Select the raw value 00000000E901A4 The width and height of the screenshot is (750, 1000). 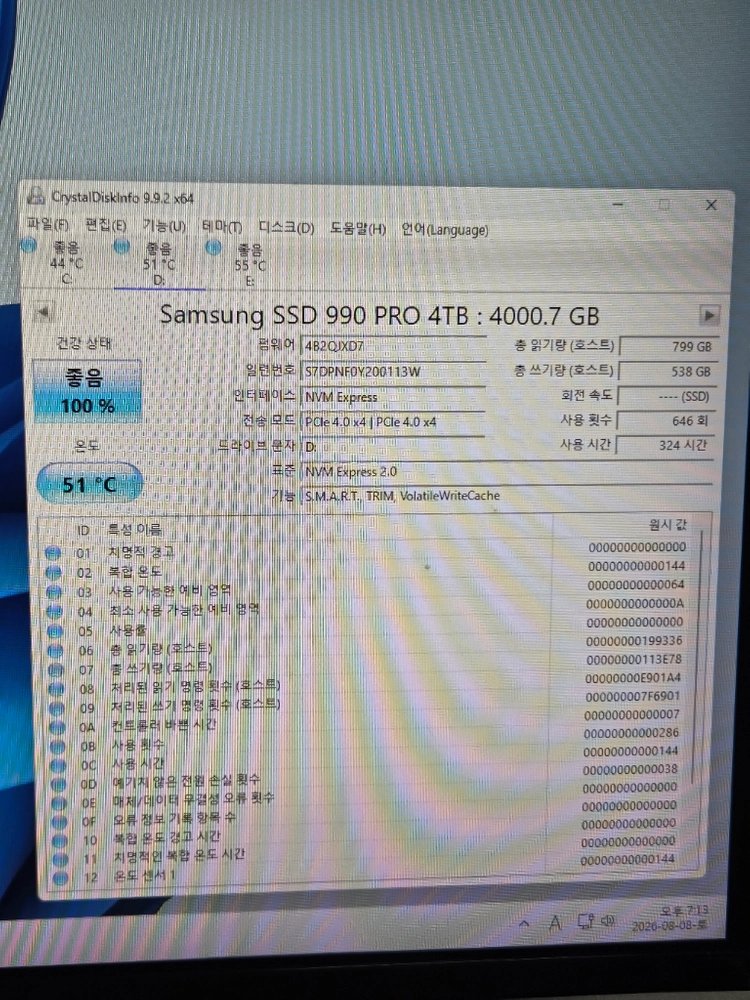click(633, 677)
